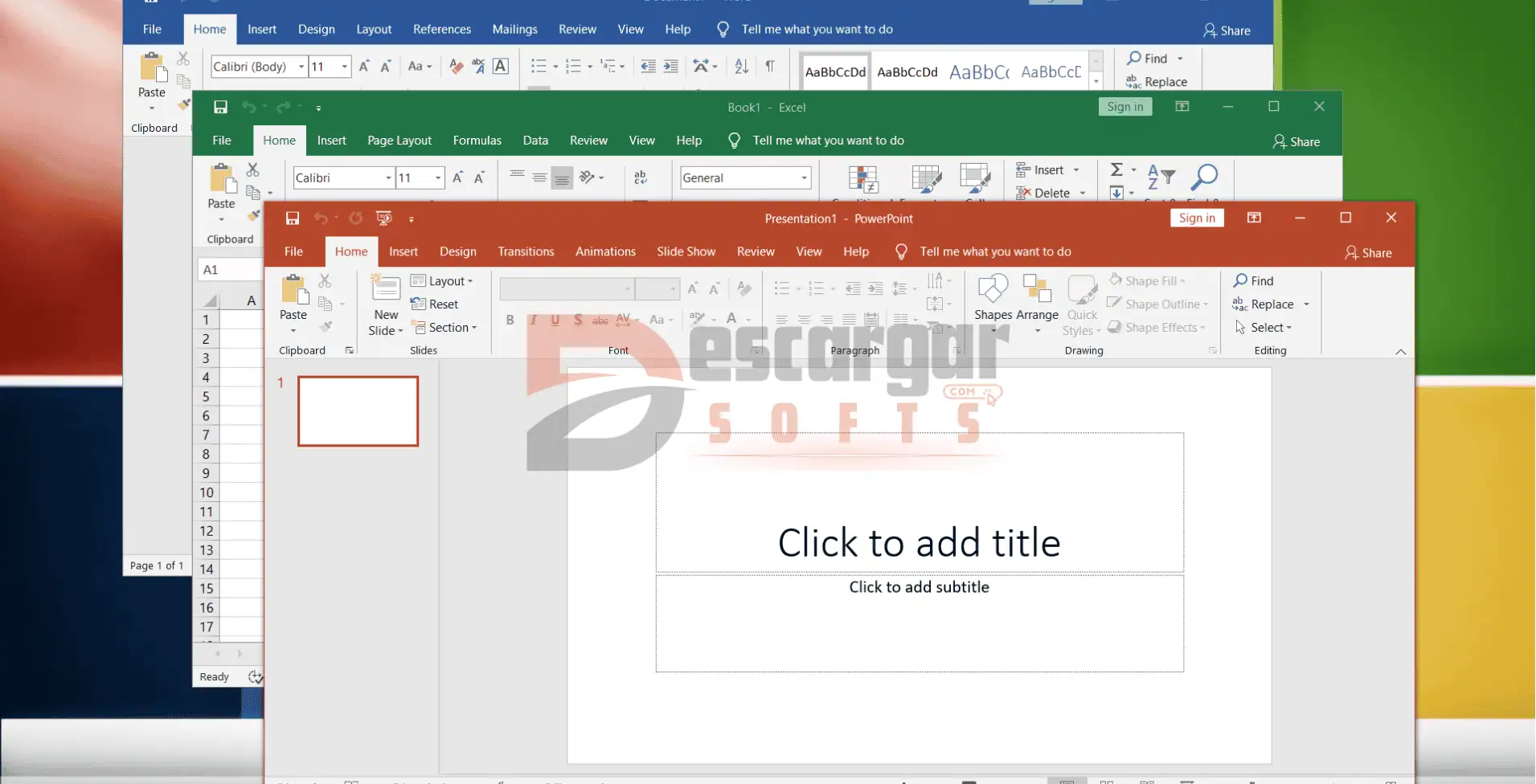Viewport: 1536px width, 784px height.
Task: Toggle Italic formatting in PowerPoint Font group
Action: (532, 320)
